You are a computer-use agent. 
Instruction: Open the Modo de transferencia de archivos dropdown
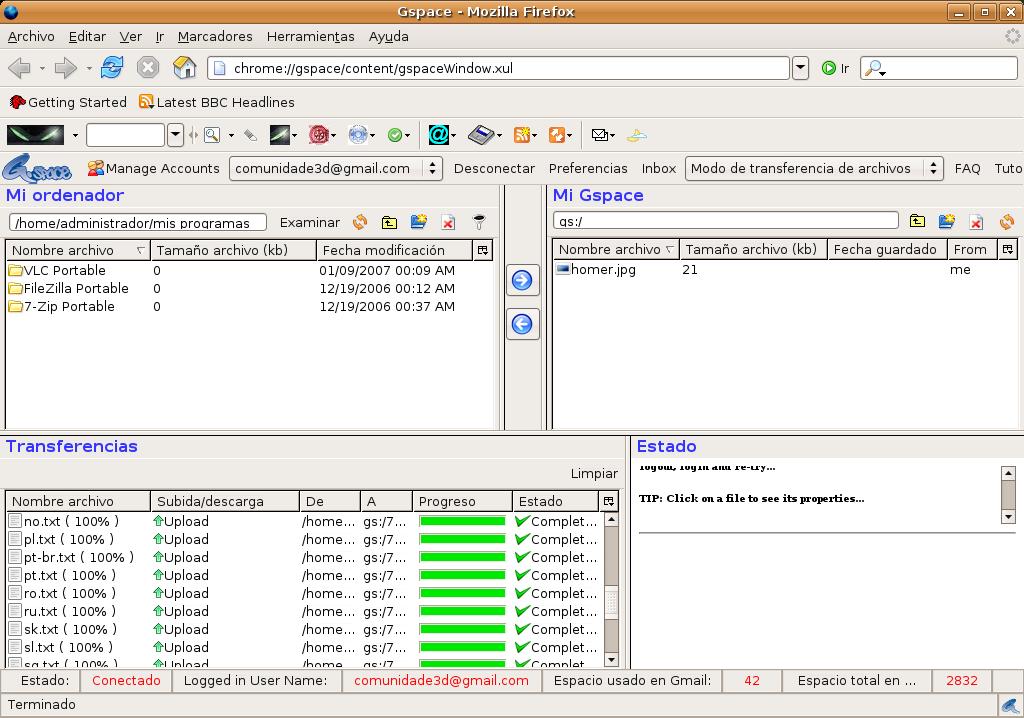point(814,169)
